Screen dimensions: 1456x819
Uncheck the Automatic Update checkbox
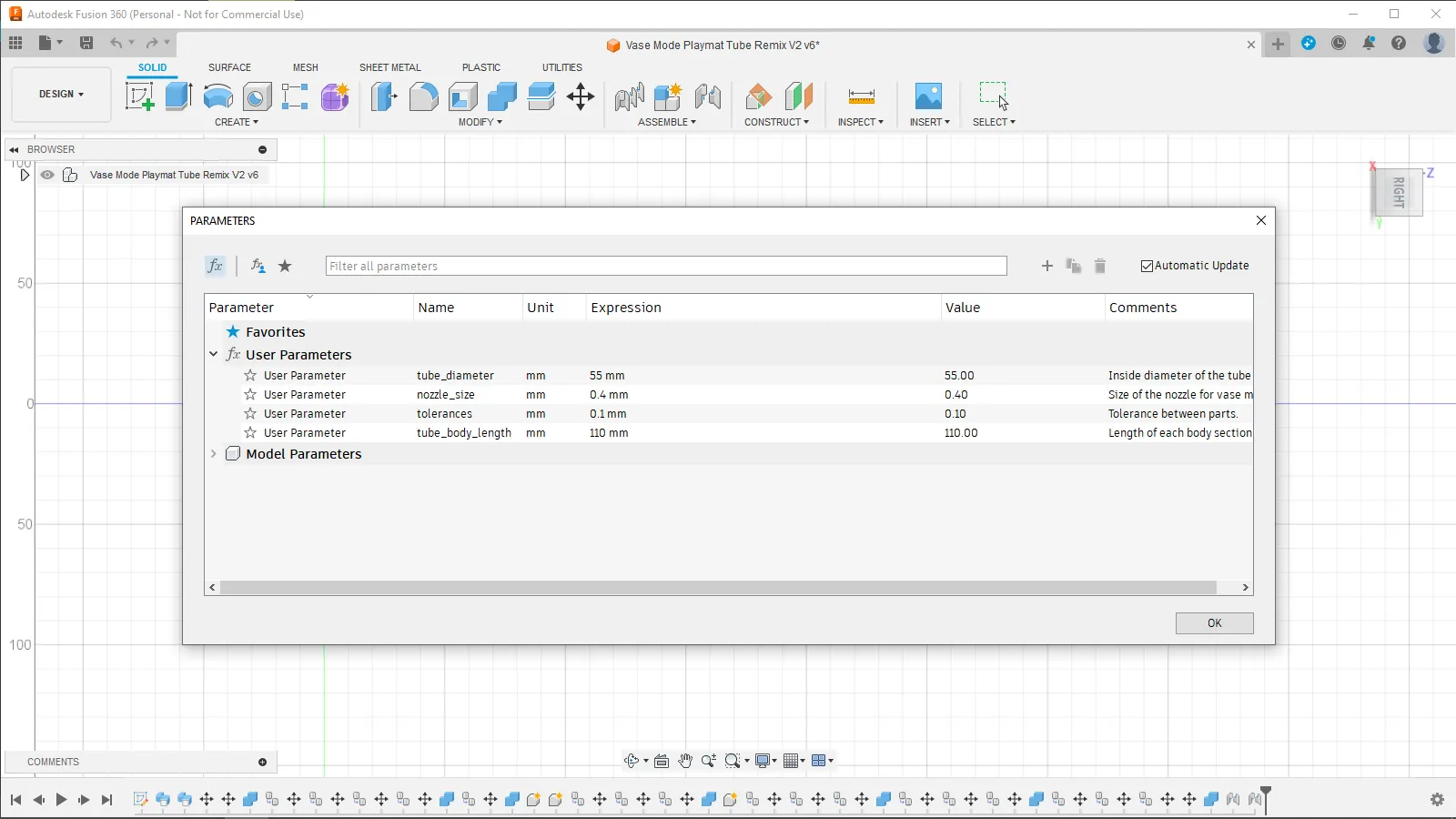click(1147, 266)
